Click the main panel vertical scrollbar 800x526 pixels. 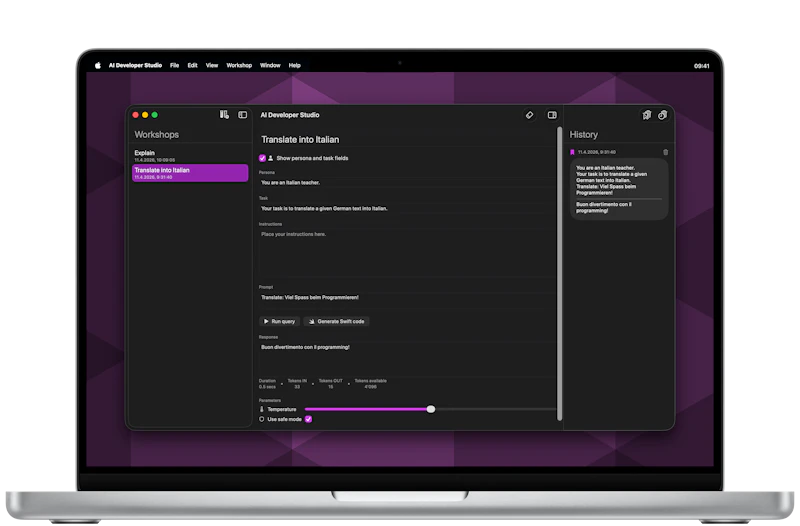[x=559, y=273]
